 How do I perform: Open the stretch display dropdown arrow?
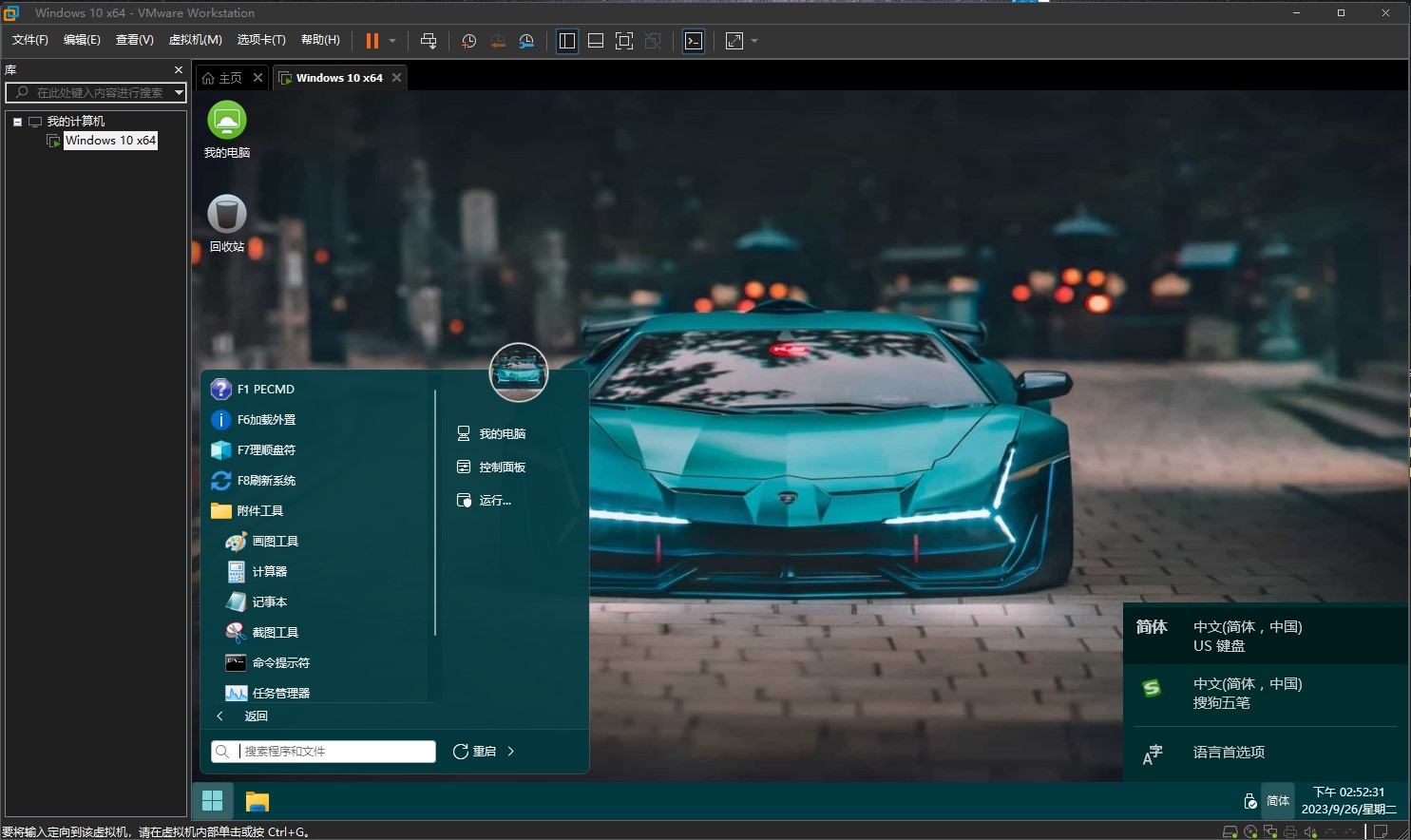tap(754, 41)
